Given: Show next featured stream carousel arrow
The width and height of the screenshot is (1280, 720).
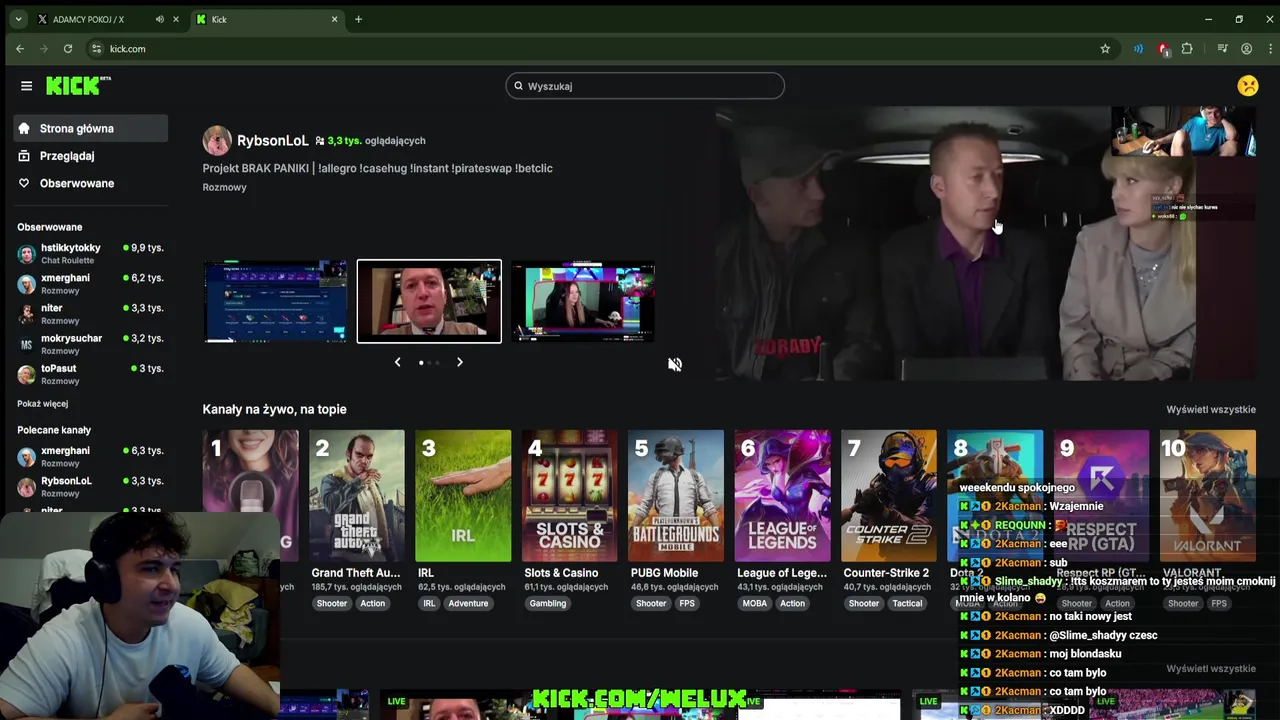Looking at the screenshot, I should [460, 362].
